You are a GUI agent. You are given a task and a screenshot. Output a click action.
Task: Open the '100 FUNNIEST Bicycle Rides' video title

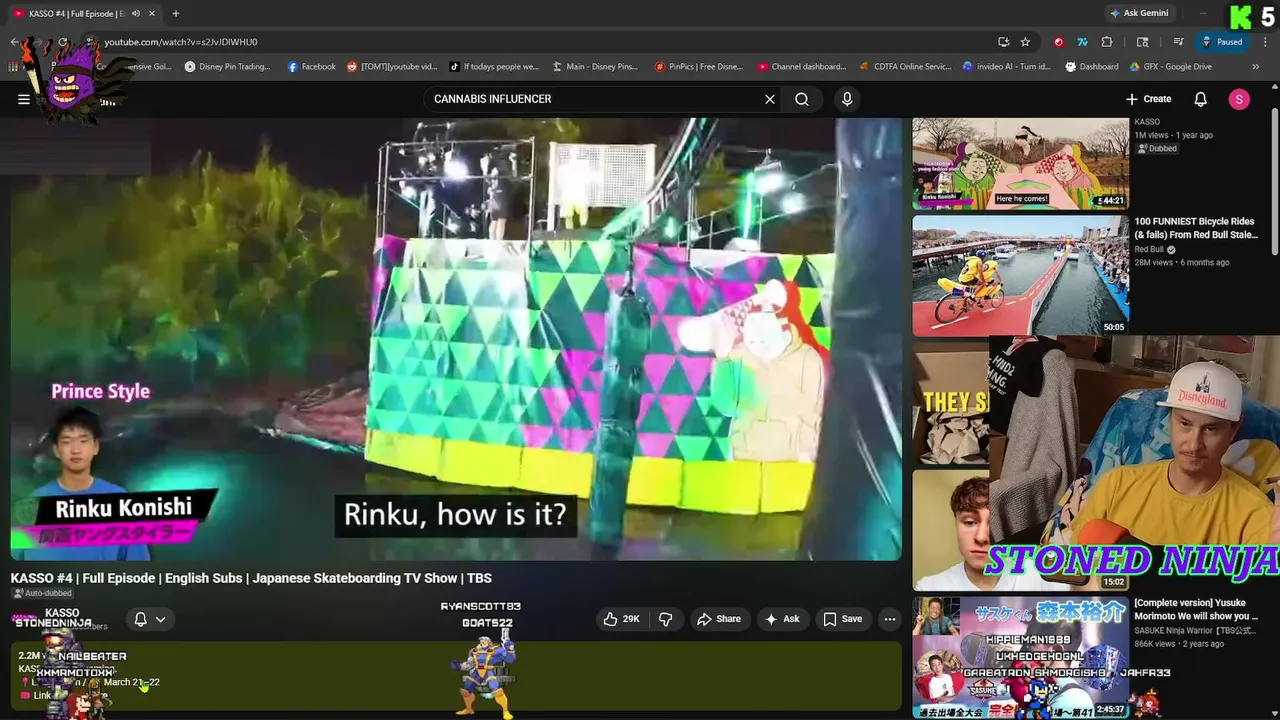(x=1196, y=228)
